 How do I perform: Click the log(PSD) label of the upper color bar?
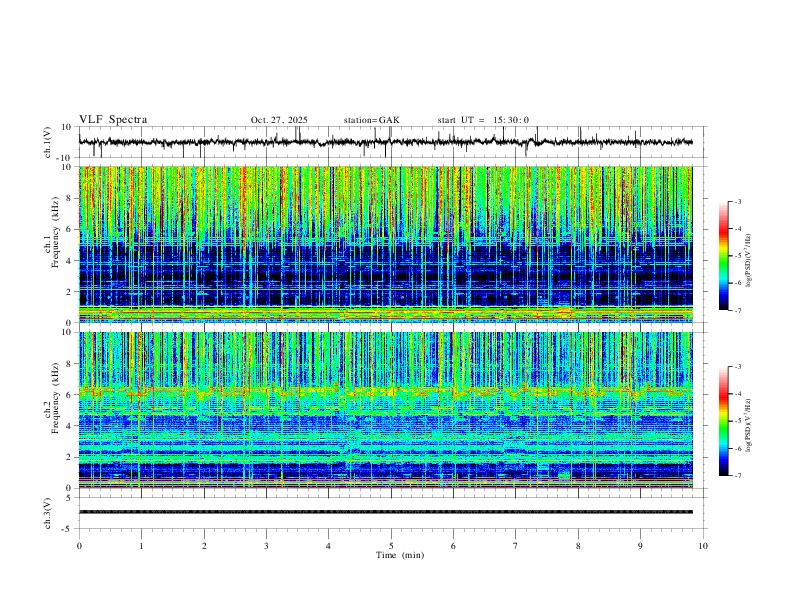[748, 261]
